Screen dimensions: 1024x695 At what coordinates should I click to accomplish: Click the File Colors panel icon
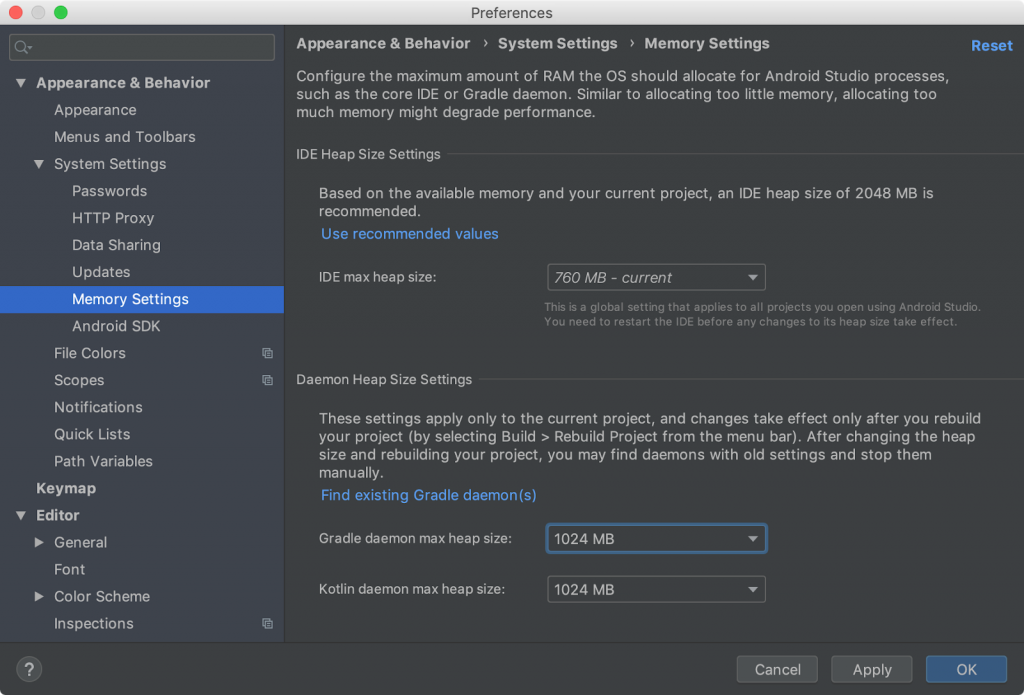pos(268,353)
